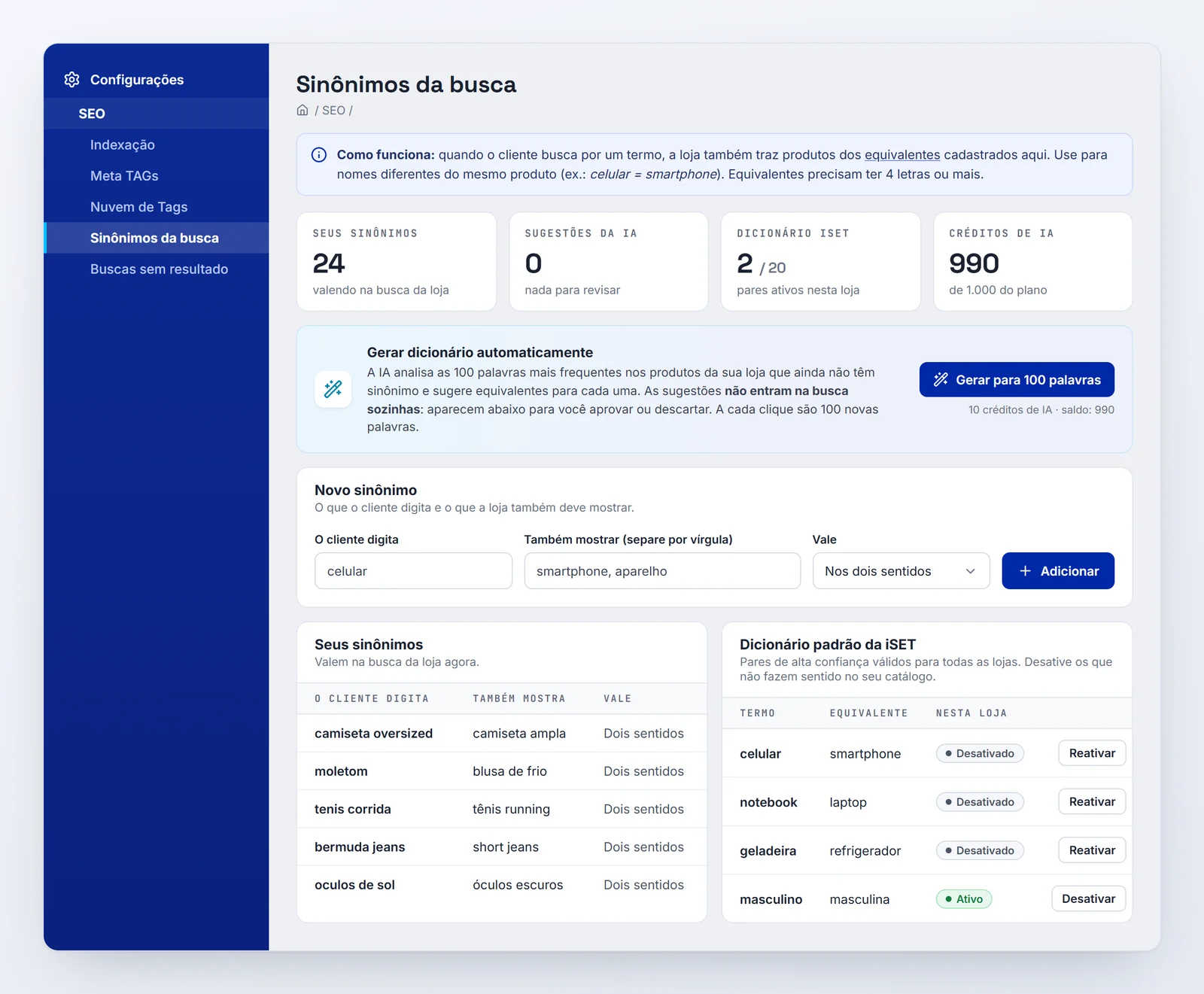
Task: Click the 'refrigerador' equivalent cell
Action: (x=865, y=851)
